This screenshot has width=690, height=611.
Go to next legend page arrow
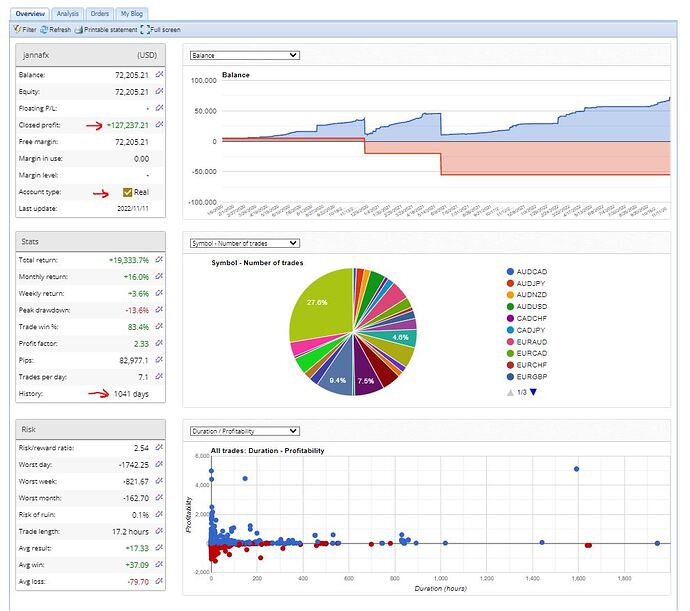click(533, 392)
